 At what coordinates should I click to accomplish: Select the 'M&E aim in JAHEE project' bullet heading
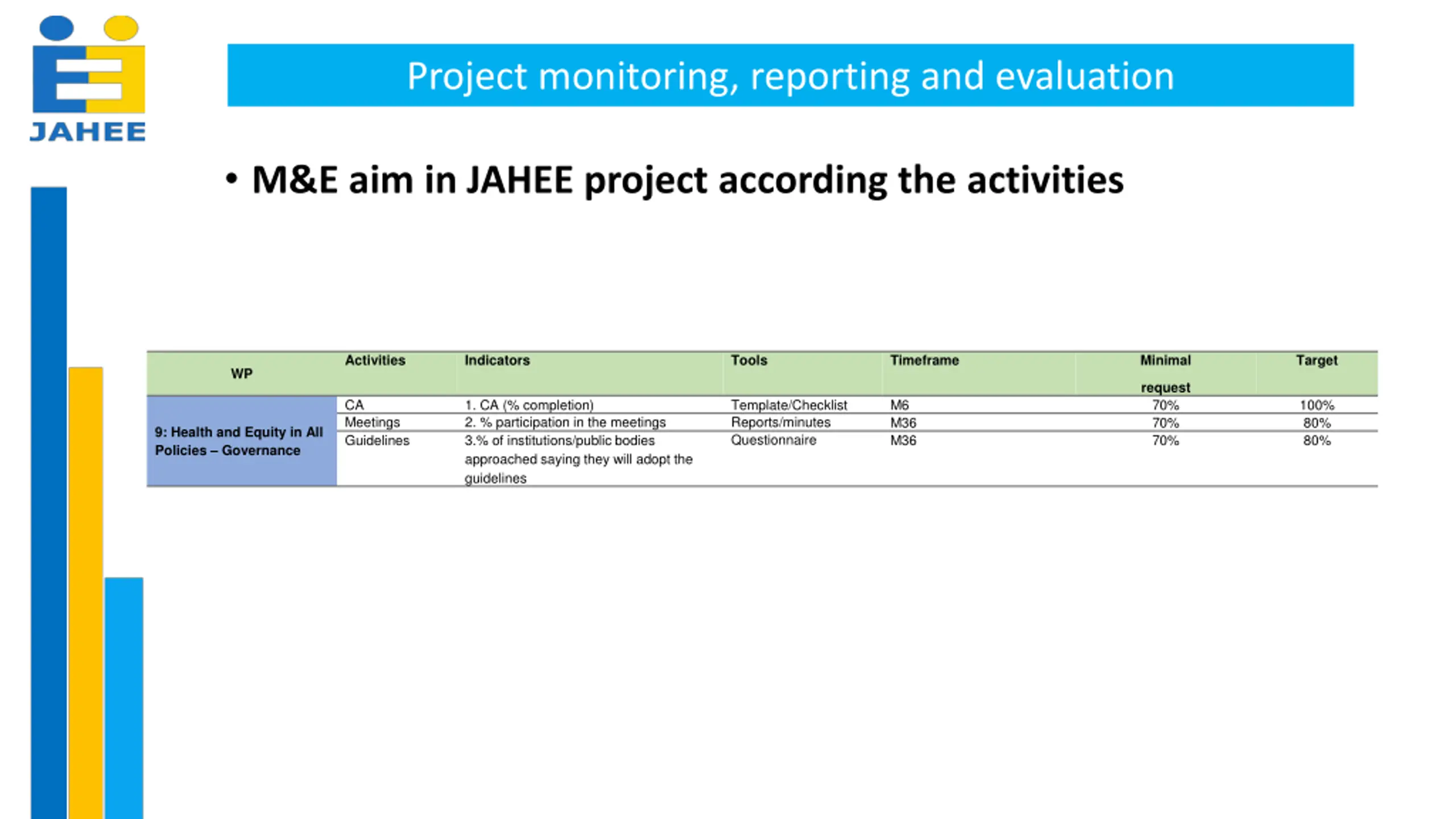687,180
